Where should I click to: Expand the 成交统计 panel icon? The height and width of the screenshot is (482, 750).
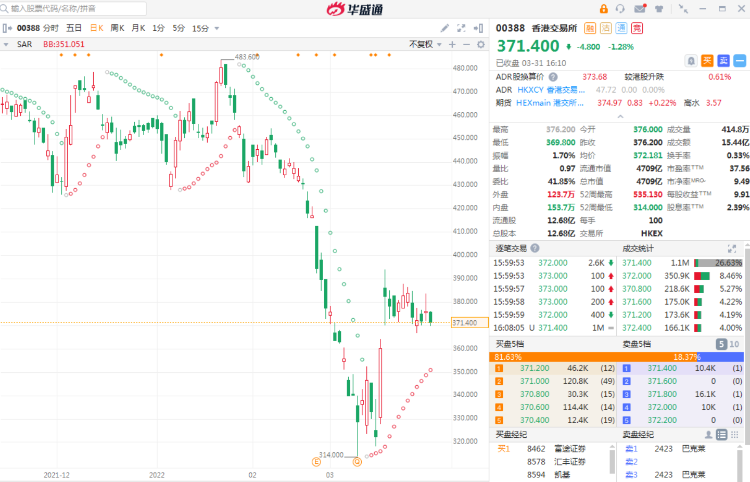click(x=732, y=249)
